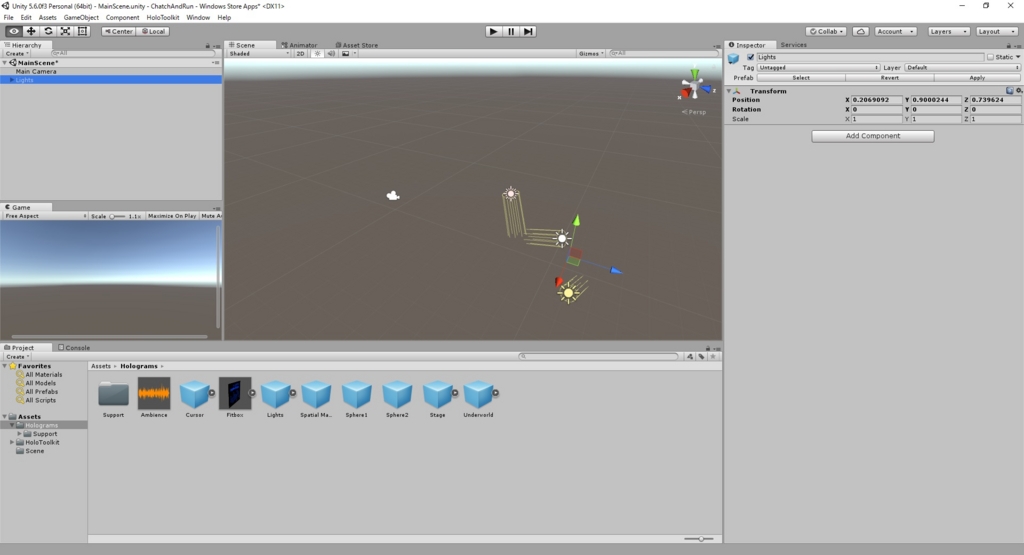Click search by type icon in Project
Image resolution: width=1024 pixels, height=555 pixels.
[690, 357]
